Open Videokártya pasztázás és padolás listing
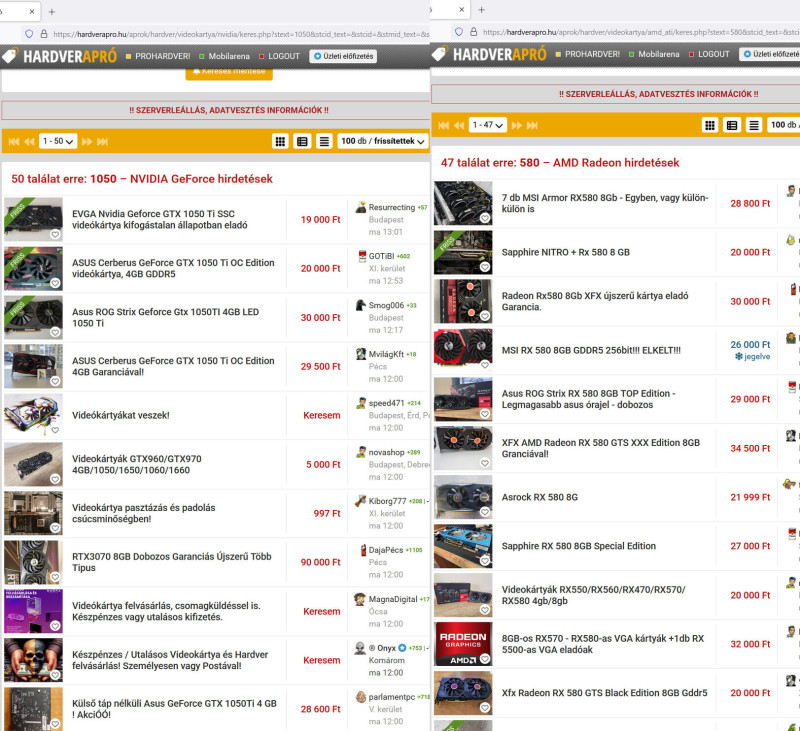This screenshot has height=731, width=800. point(143,513)
